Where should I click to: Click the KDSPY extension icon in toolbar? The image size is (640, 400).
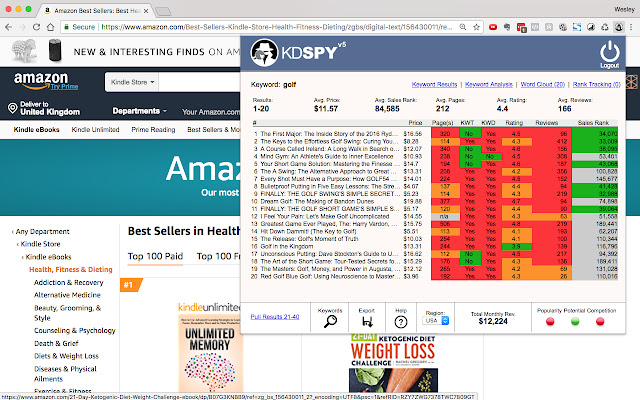click(x=619, y=27)
